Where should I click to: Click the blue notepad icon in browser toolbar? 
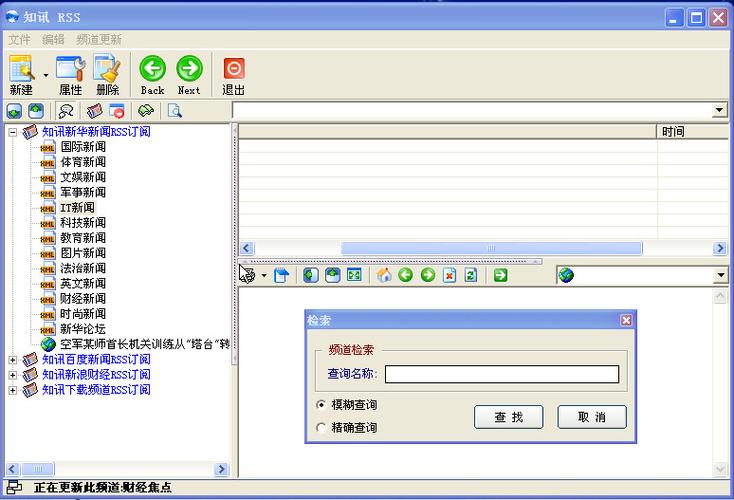coord(282,275)
